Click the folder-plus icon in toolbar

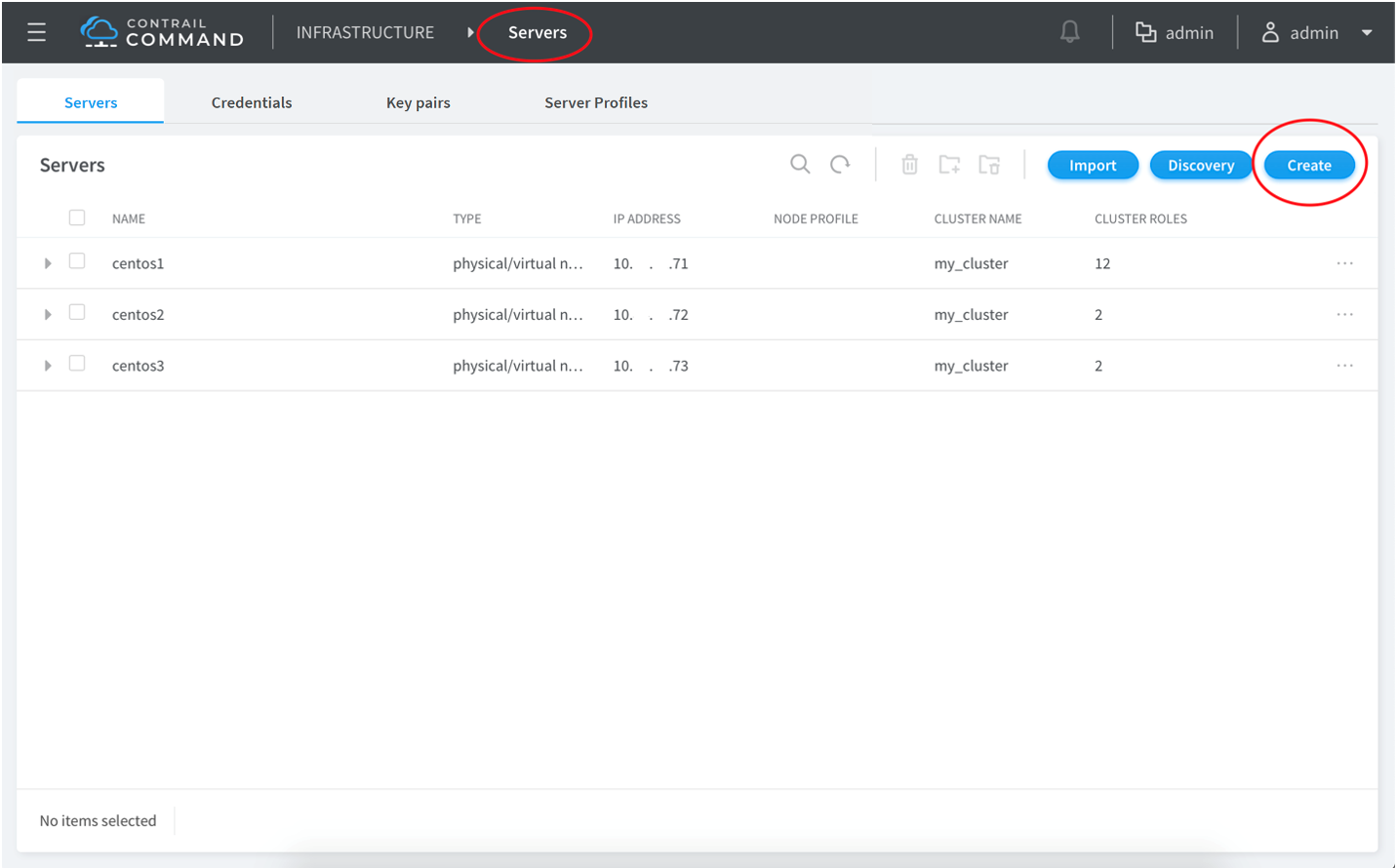(x=949, y=164)
